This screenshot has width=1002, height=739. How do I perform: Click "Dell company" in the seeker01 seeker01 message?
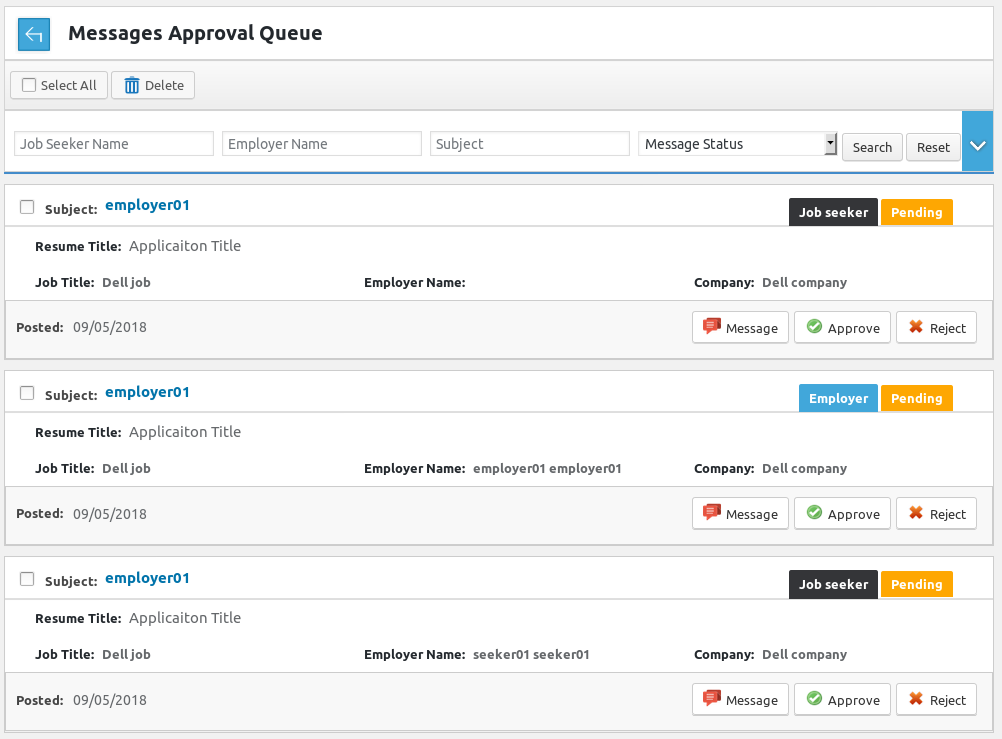805,655
